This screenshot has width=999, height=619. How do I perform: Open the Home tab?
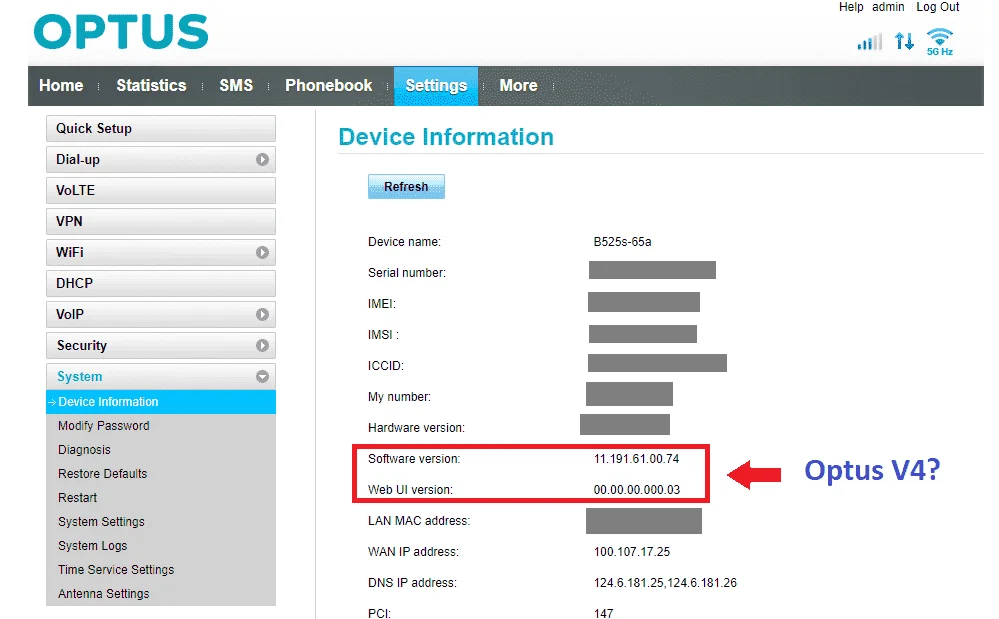(61, 85)
